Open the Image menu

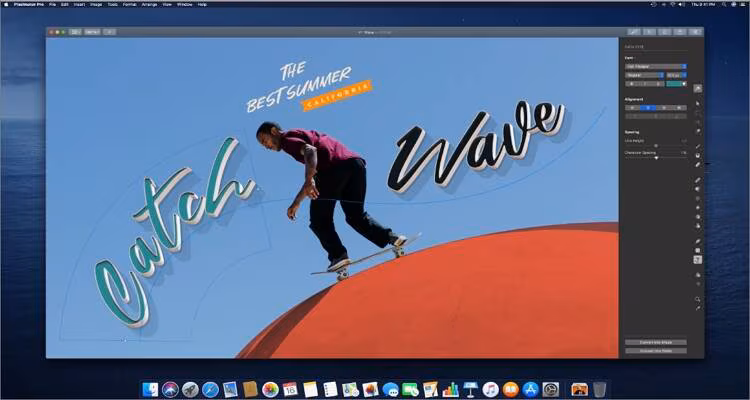[96, 4]
